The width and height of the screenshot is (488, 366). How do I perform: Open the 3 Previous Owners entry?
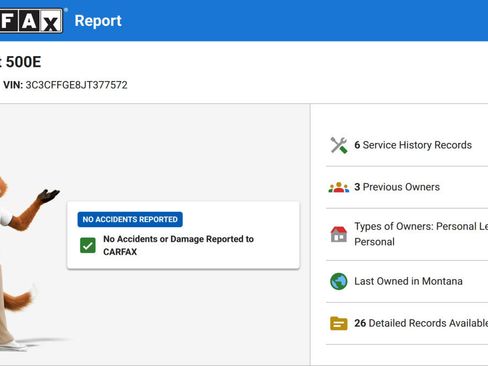(x=397, y=187)
